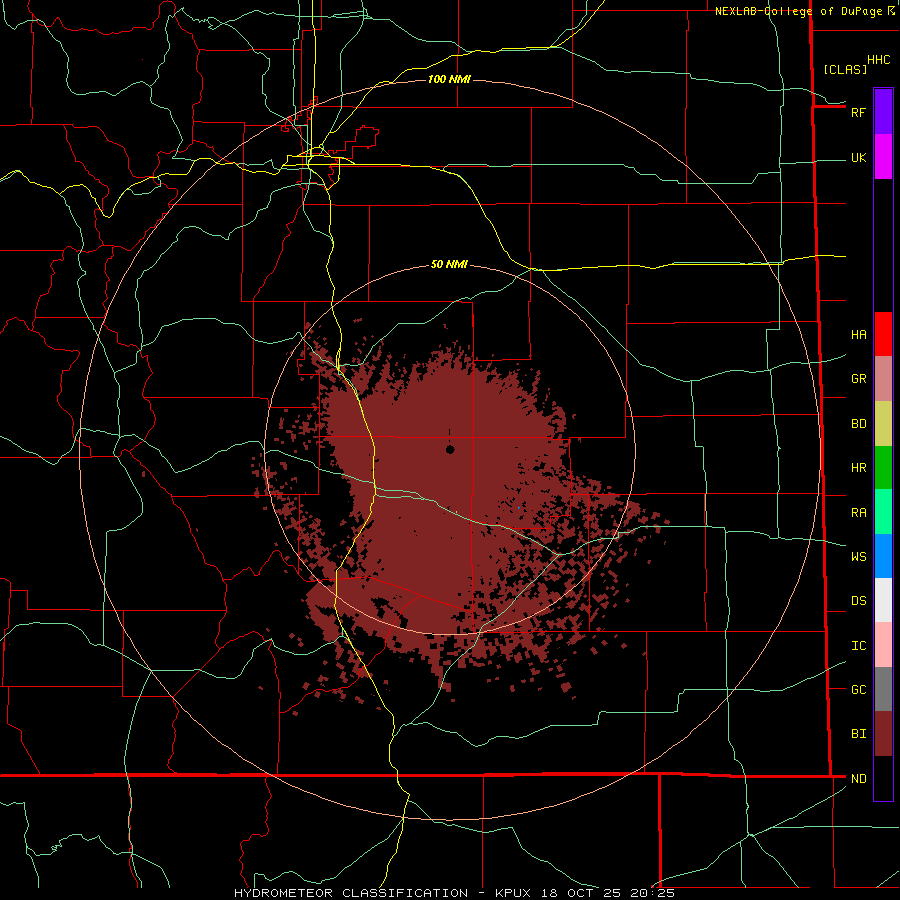The width and height of the screenshot is (900, 900).
Task: Click the dark red BI swatch
Action: click(883, 734)
